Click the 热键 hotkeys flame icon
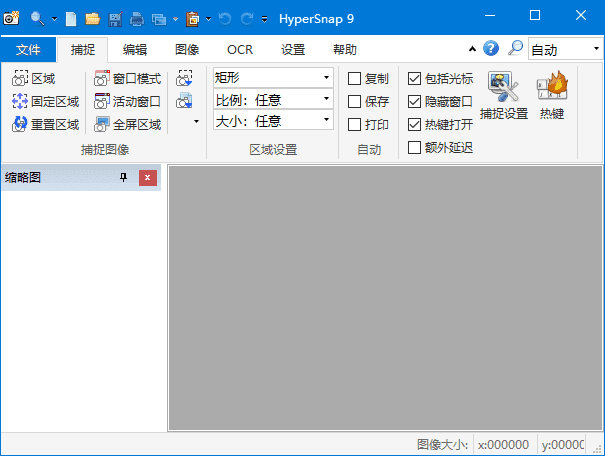The width and height of the screenshot is (605, 456). coord(552,97)
